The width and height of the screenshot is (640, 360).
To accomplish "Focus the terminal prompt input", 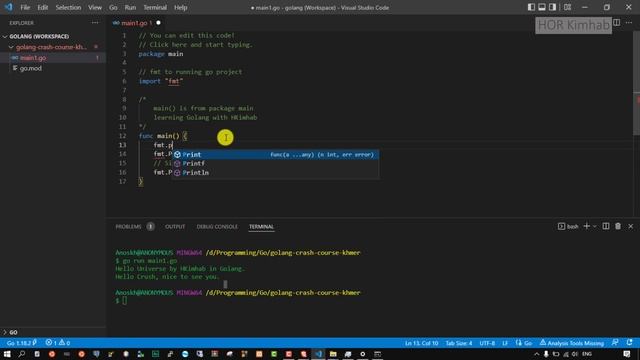I will coord(124,301).
